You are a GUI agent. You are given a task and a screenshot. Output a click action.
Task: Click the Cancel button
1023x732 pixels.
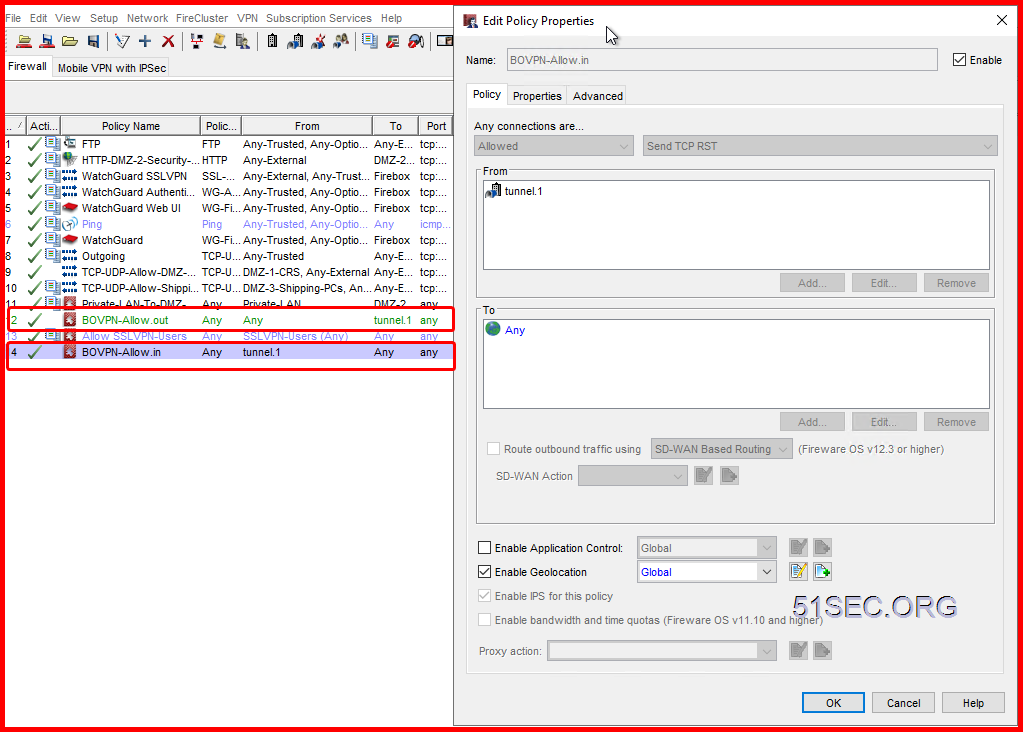point(904,703)
